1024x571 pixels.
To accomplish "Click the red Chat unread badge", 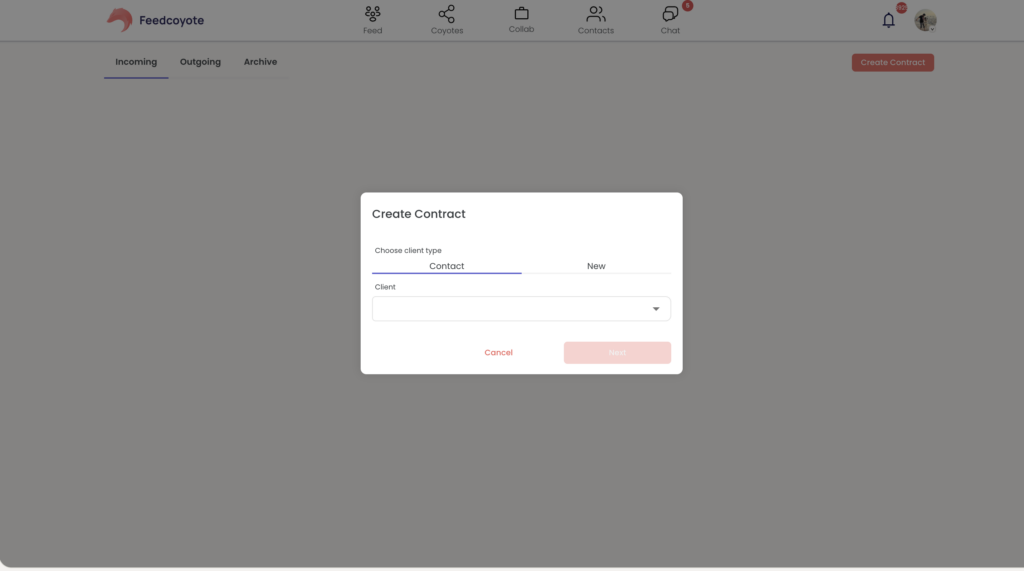I will (x=687, y=6).
